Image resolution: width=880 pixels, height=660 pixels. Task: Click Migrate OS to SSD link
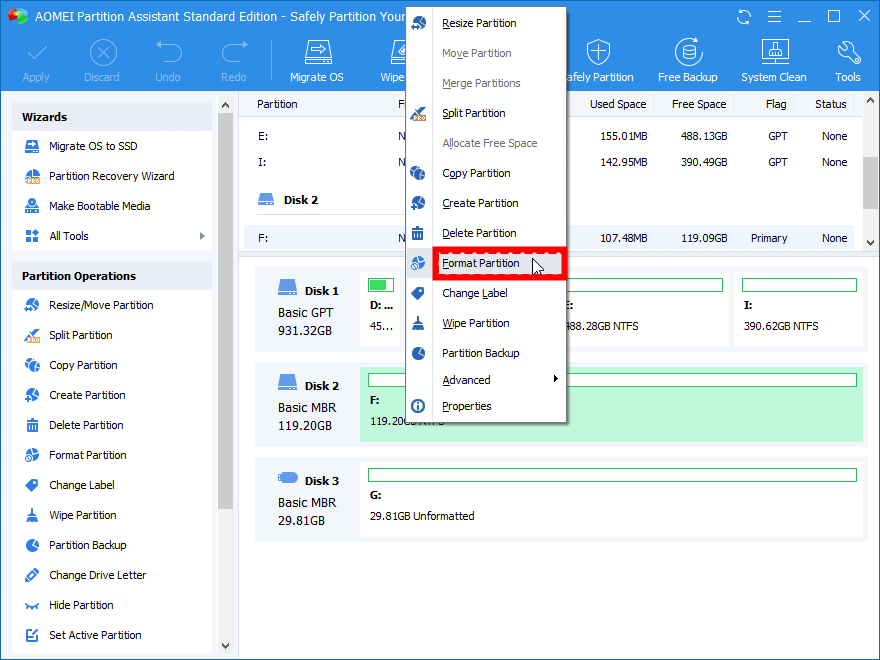coord(93,146)
